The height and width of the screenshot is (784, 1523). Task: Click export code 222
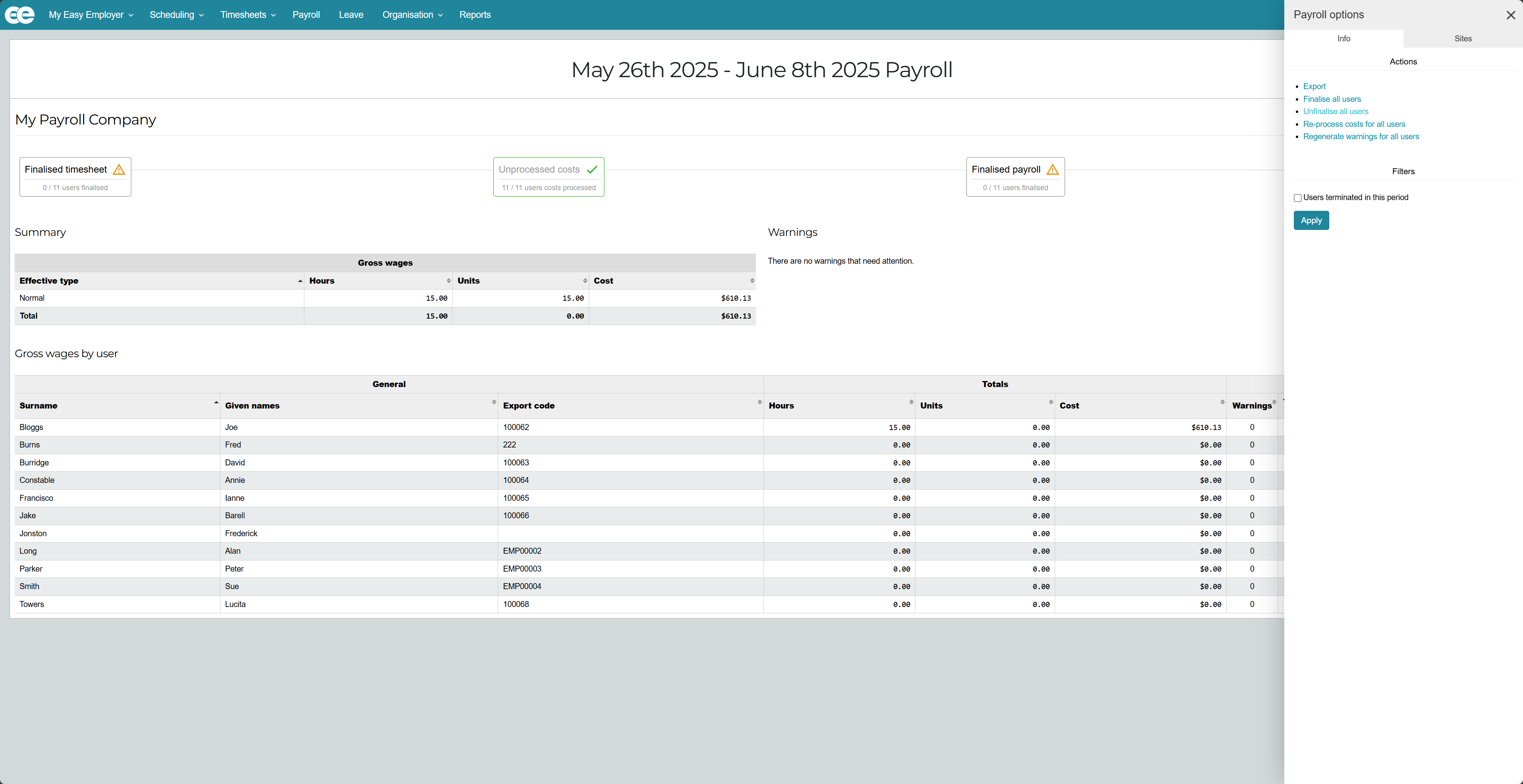(x=509, y=445)
